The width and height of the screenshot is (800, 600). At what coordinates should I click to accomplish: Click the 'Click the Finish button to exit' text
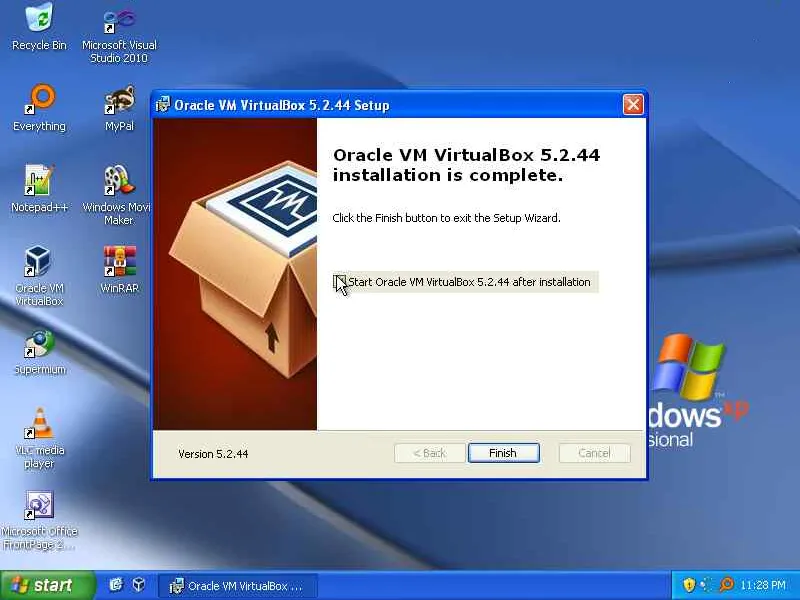point(446,218)
